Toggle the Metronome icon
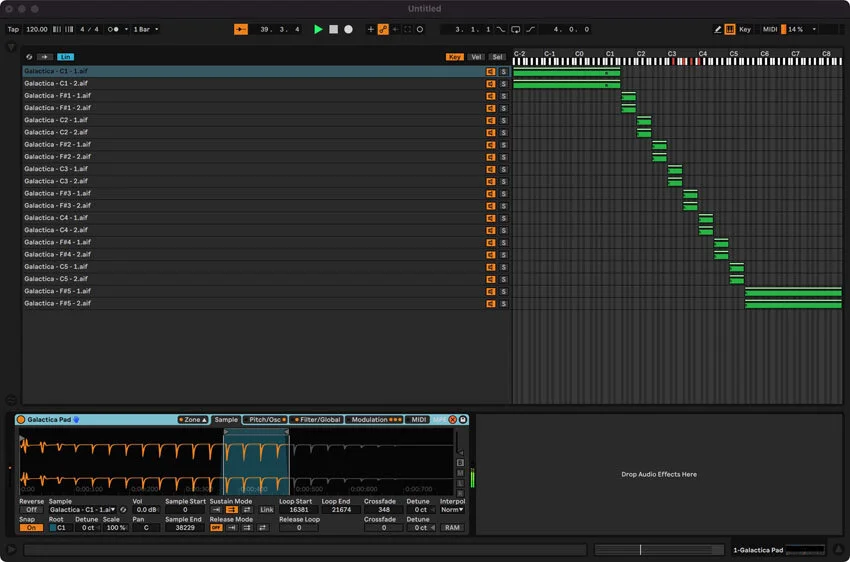The image size is (850, 562). (113, 29)
